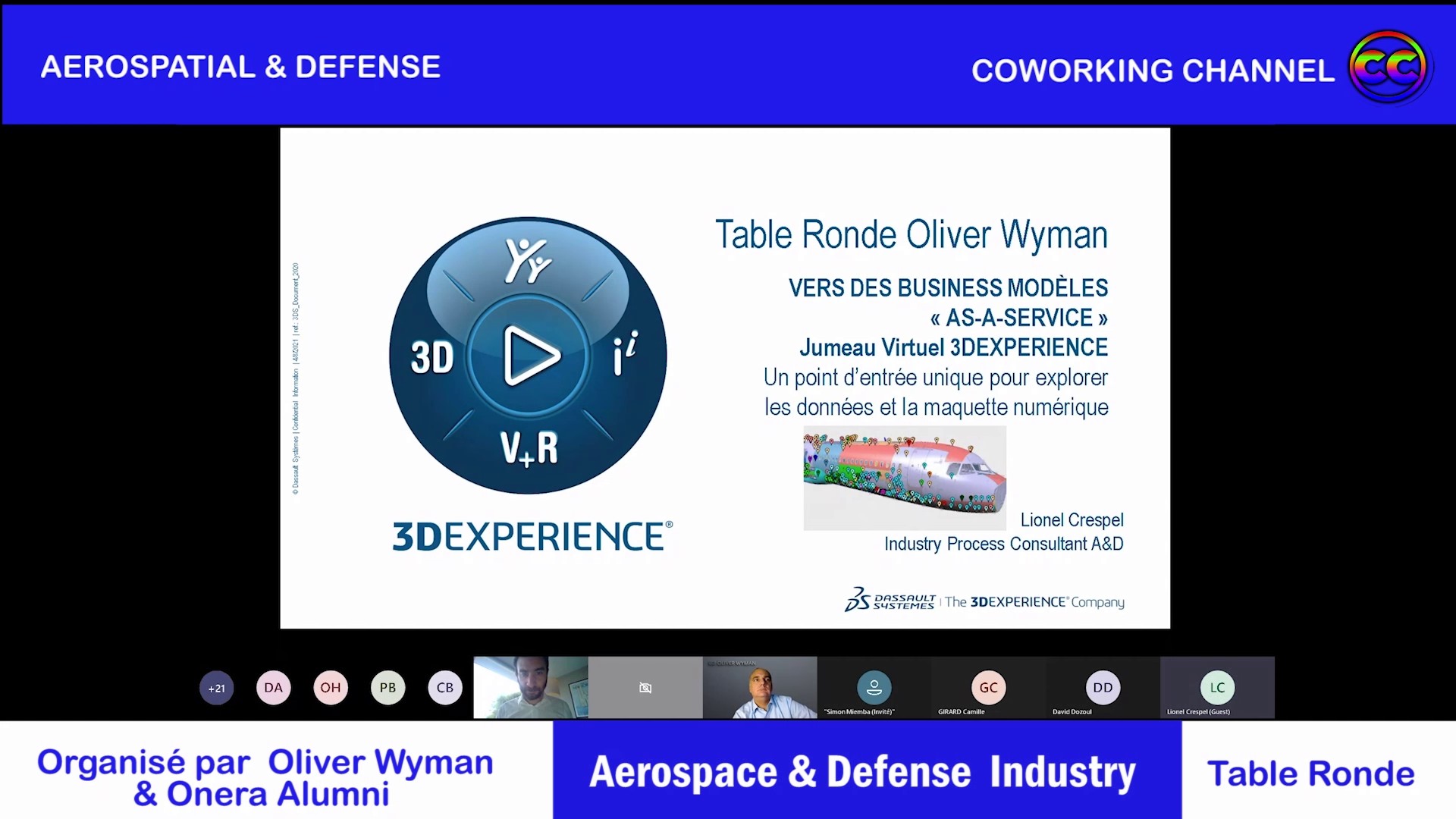Click the Aerospace & Defense Industry banner

point(867,770)
